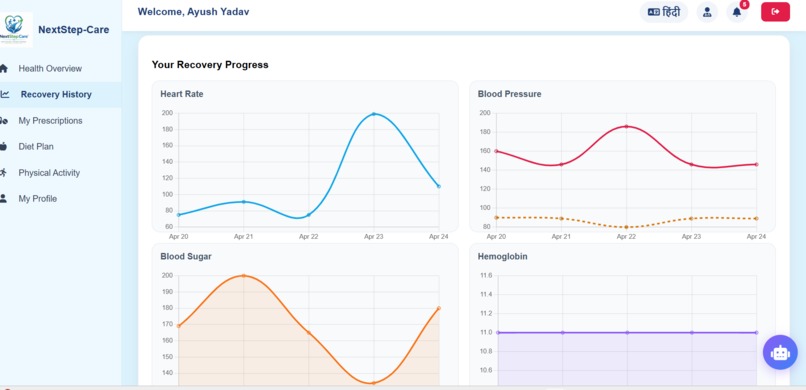Click the Heart Rate chart title
This screenshot has width=806, height=390.
tap(181, 94)
